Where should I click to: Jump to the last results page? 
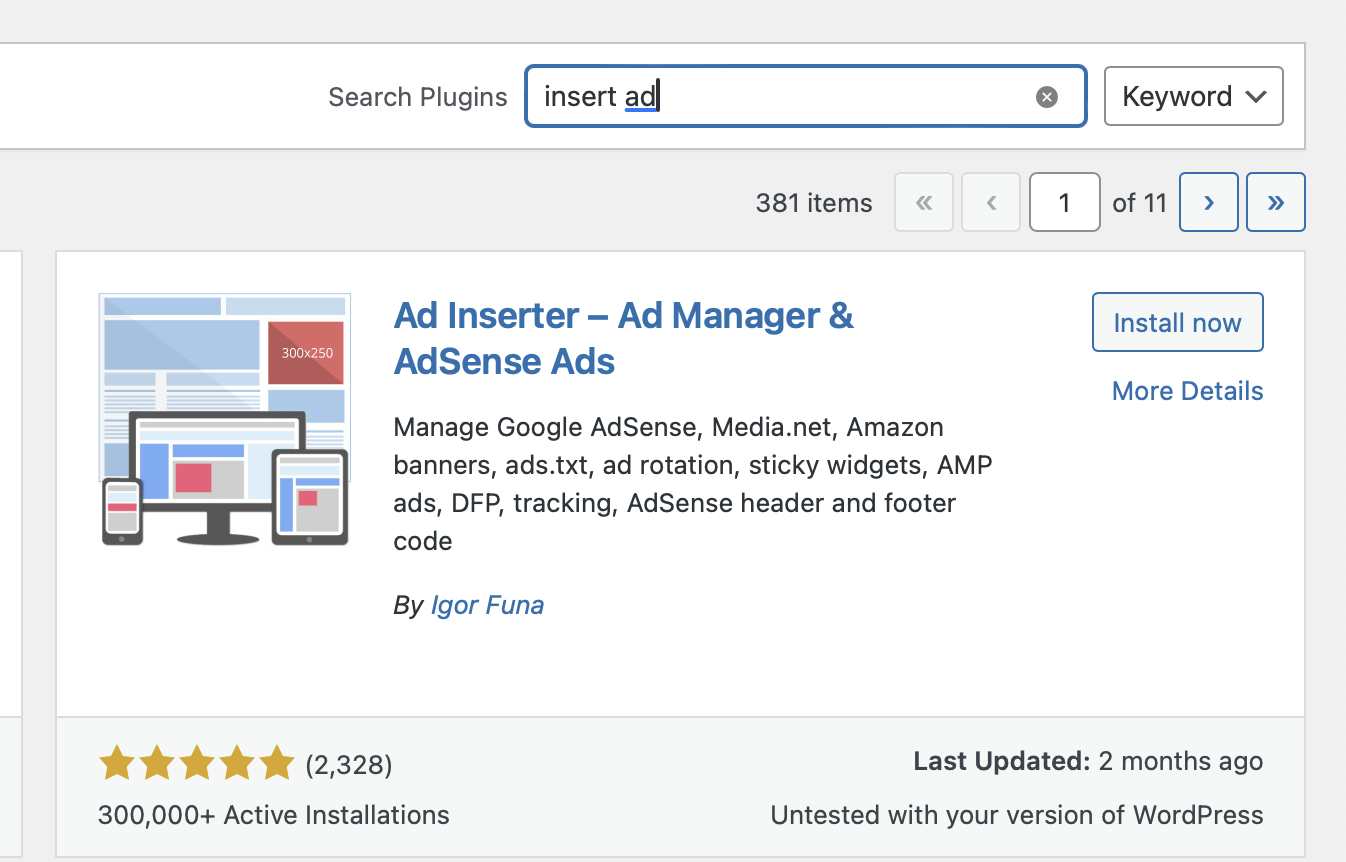[1275, 203]
